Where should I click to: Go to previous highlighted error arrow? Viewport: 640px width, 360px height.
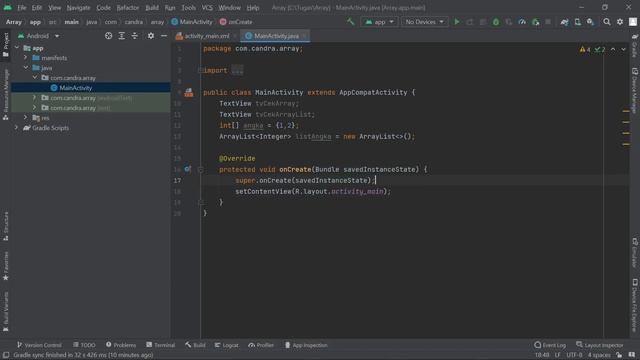(613, 49)
